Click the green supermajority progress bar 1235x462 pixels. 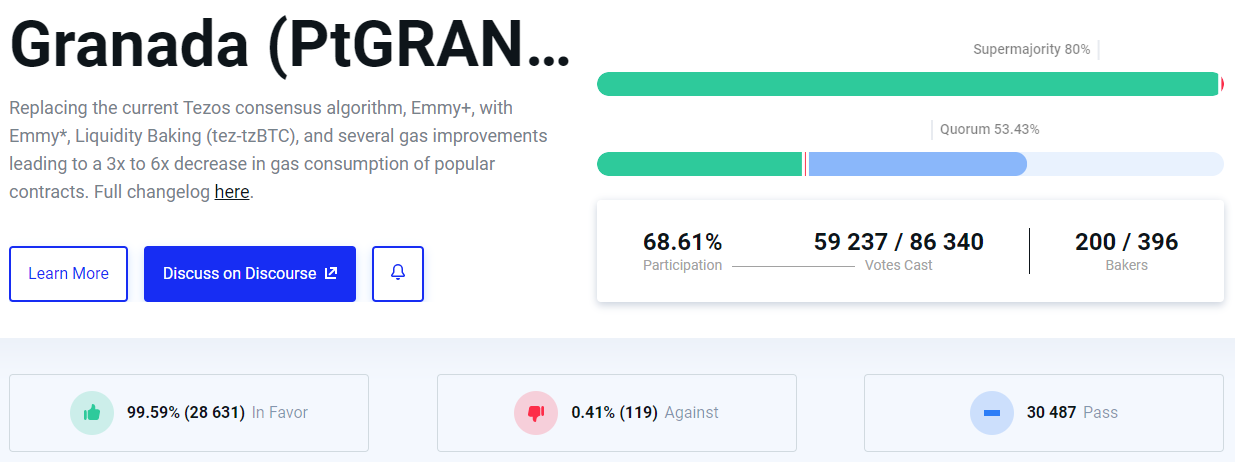click(907, 84)
